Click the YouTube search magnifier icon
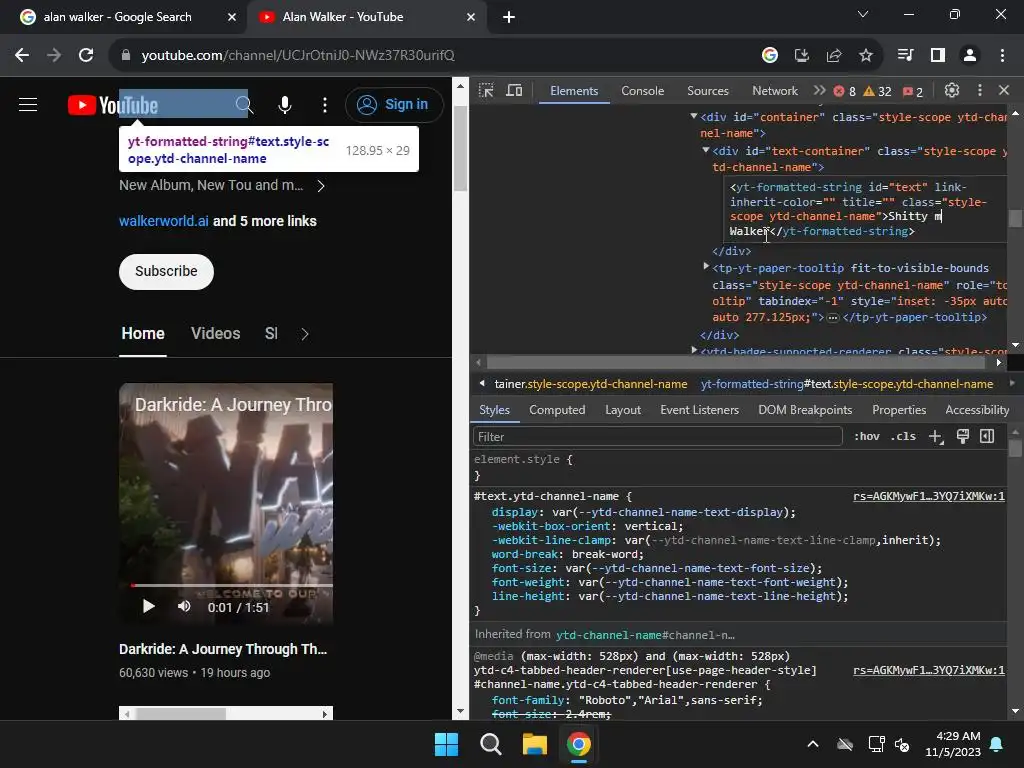The width and height of the screenshot is (1024, 768). 244,104
